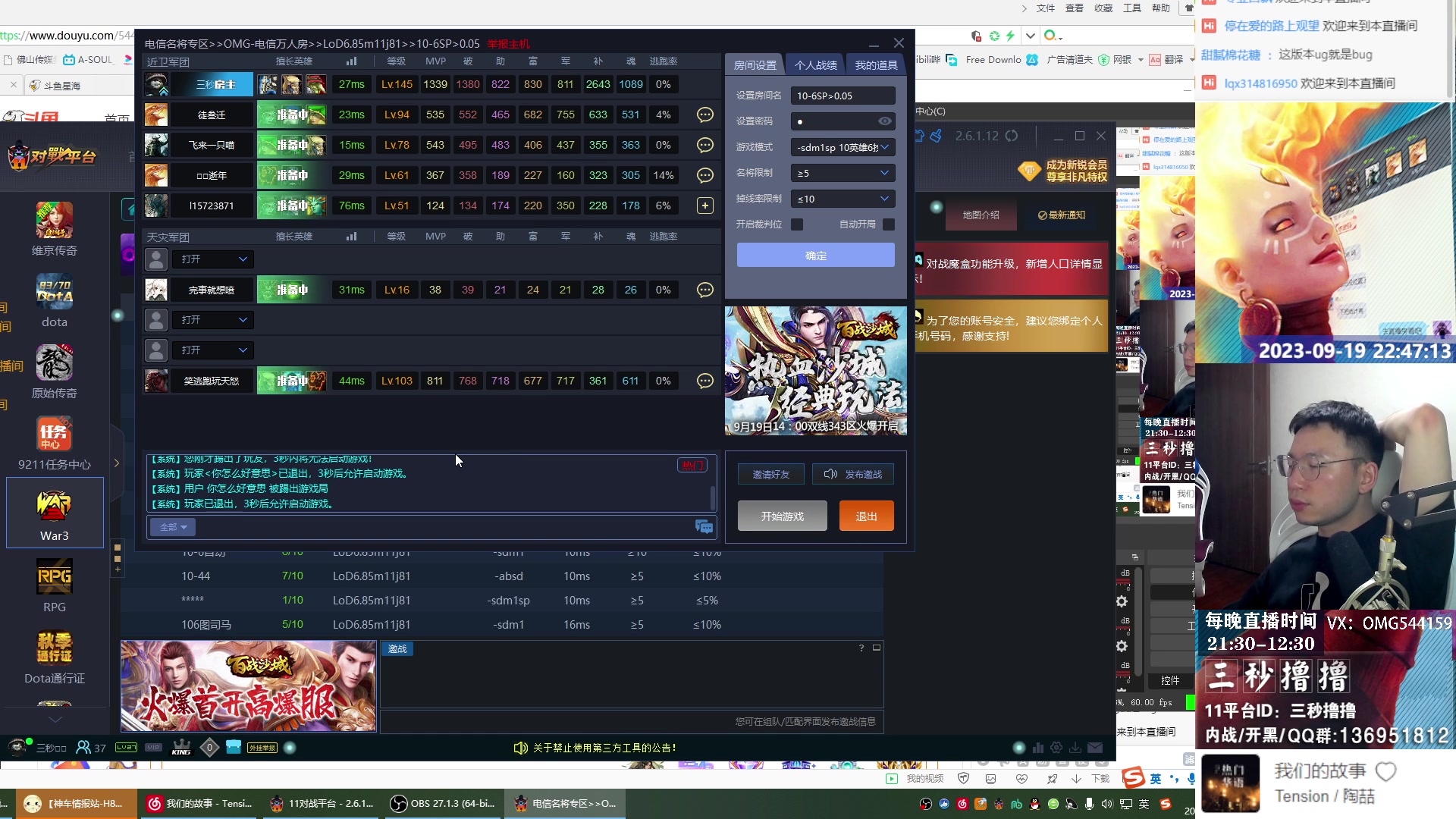Open dota game icon in sidebar
The height and width of the screenshot is (819, 1456).
click(x=55, y=301)
